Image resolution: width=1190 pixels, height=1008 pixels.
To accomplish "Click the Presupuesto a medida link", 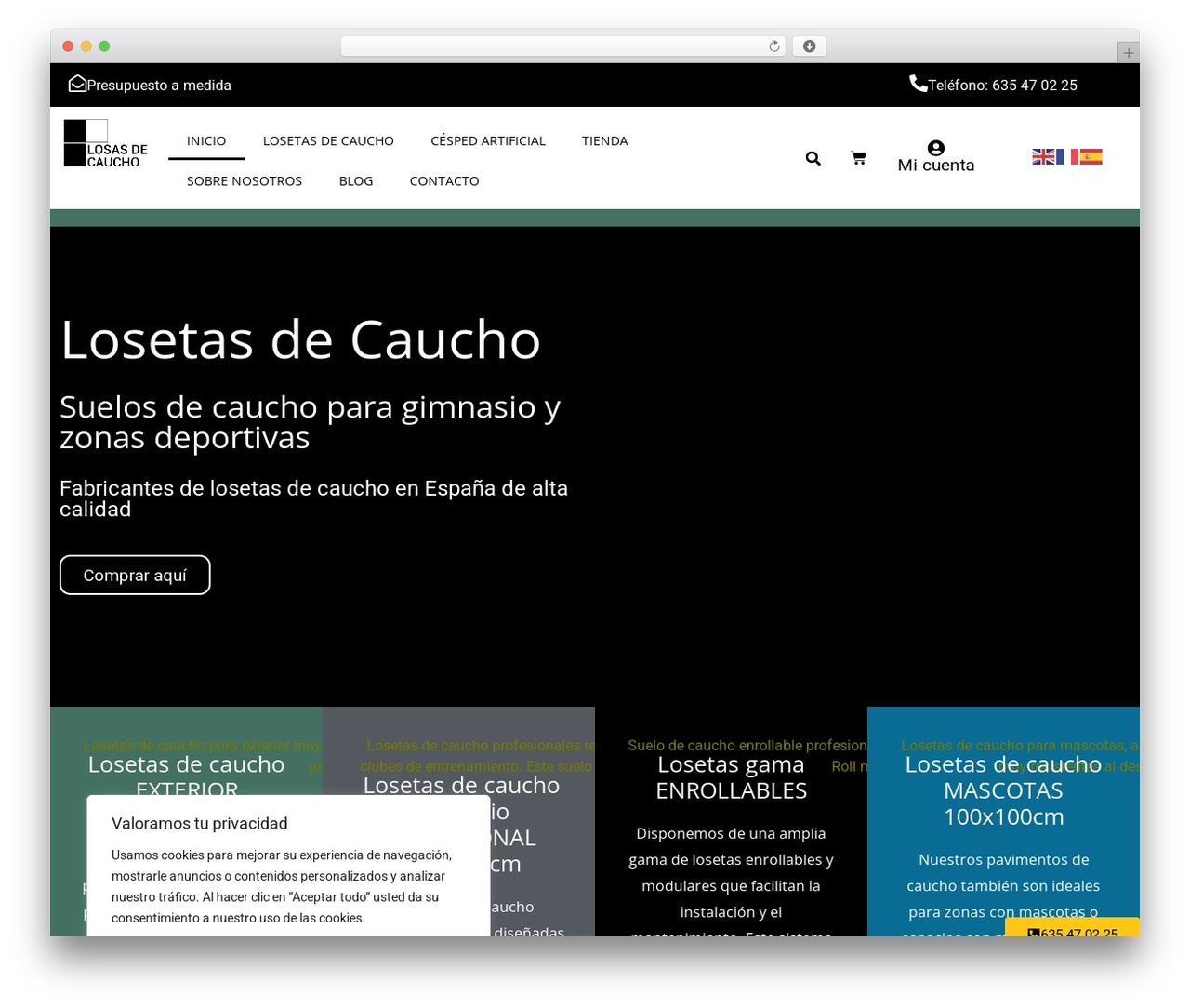I will tap(159, 85).
